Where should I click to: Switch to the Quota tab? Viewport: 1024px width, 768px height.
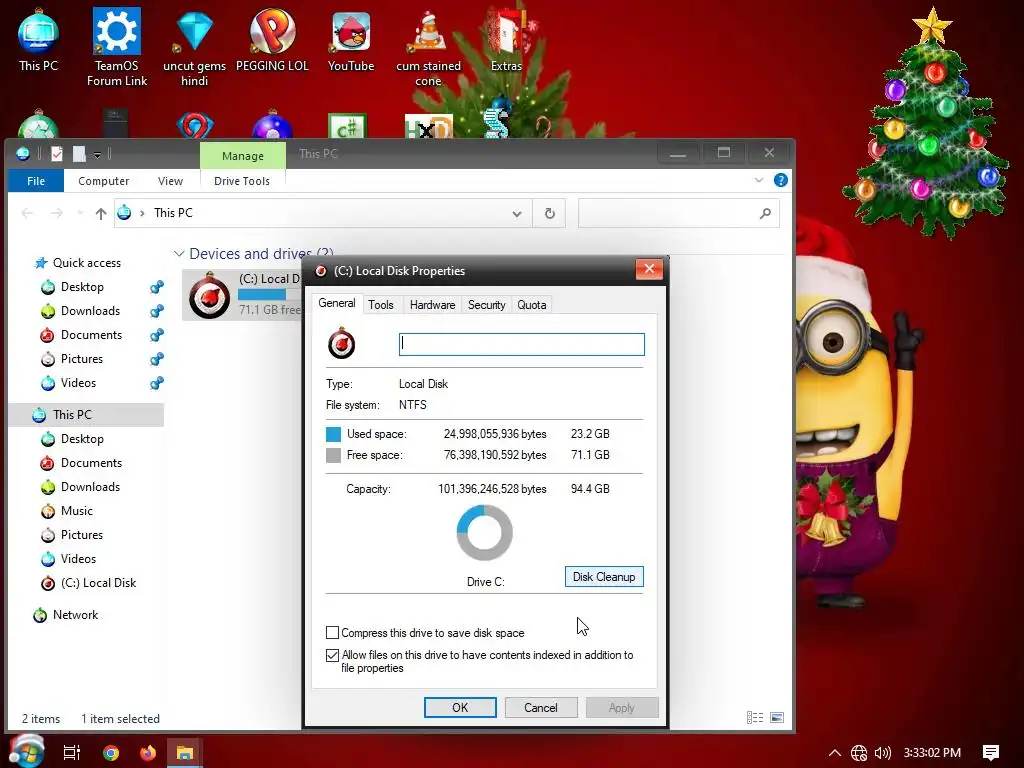coord(532,305)
